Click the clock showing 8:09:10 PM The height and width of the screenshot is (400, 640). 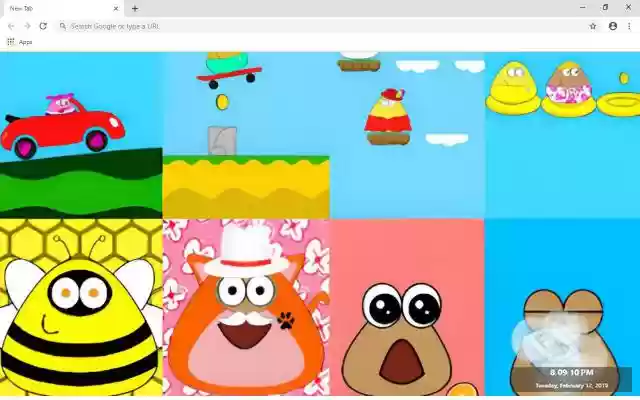[x=571, y=372]
